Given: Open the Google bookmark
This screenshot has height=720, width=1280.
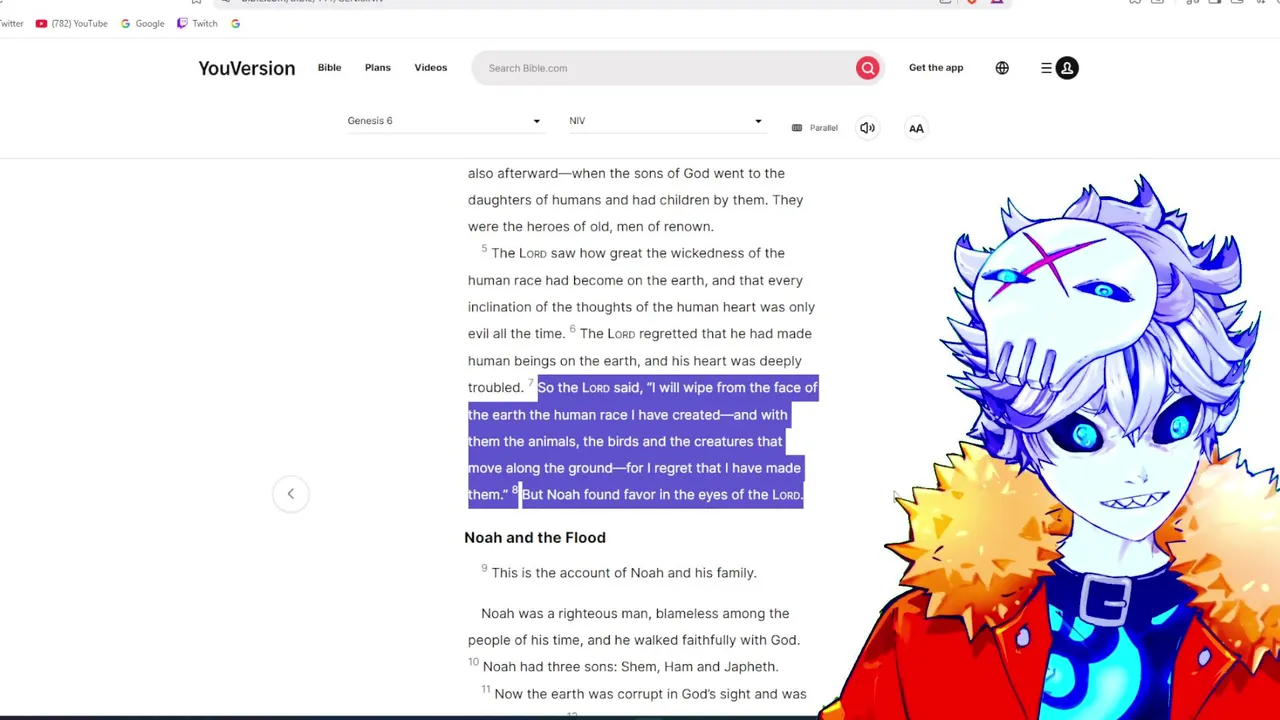Looking at the screenshot, I should 142,23.
